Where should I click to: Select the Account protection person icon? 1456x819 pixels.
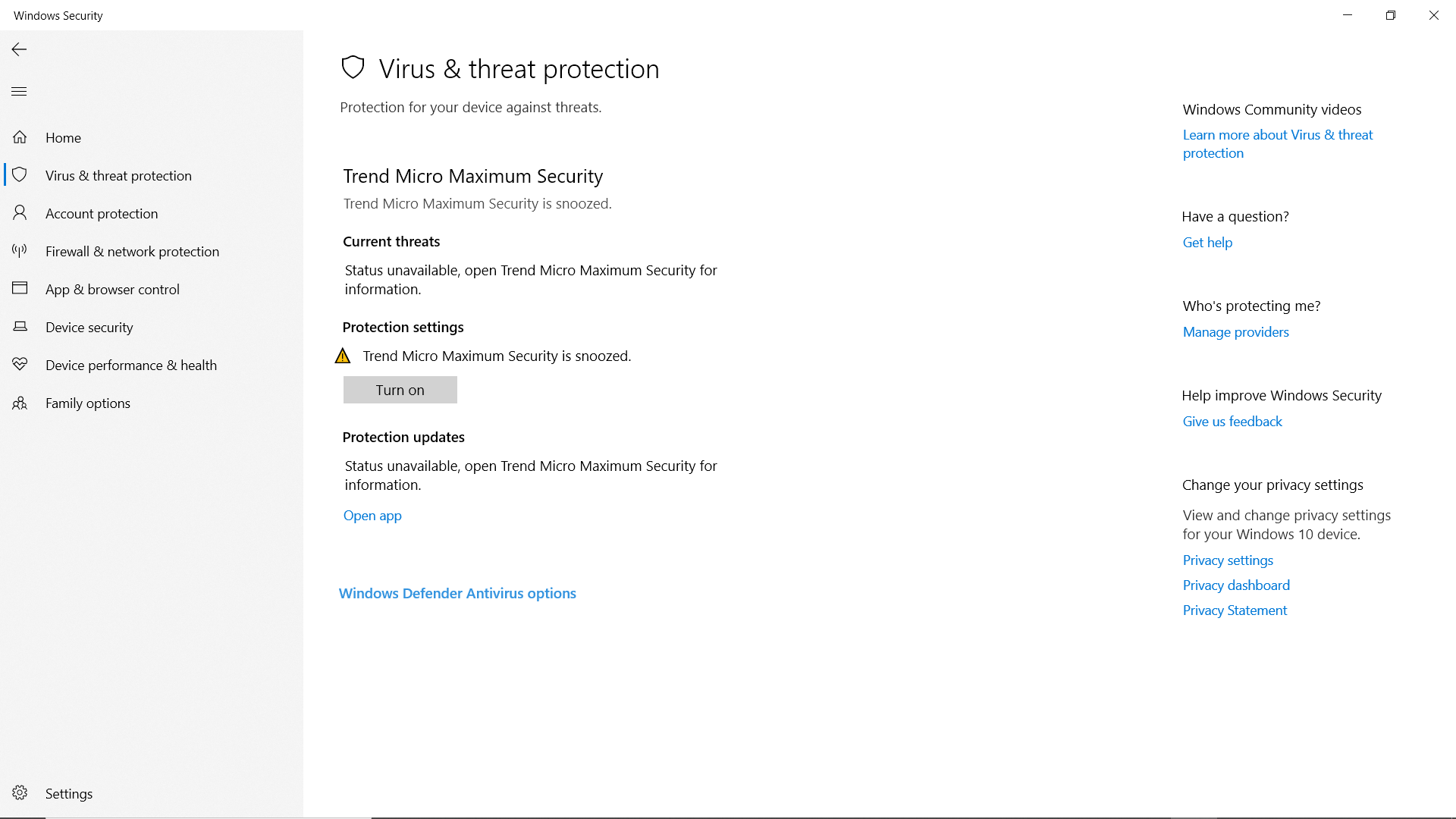tap(20, 213)
